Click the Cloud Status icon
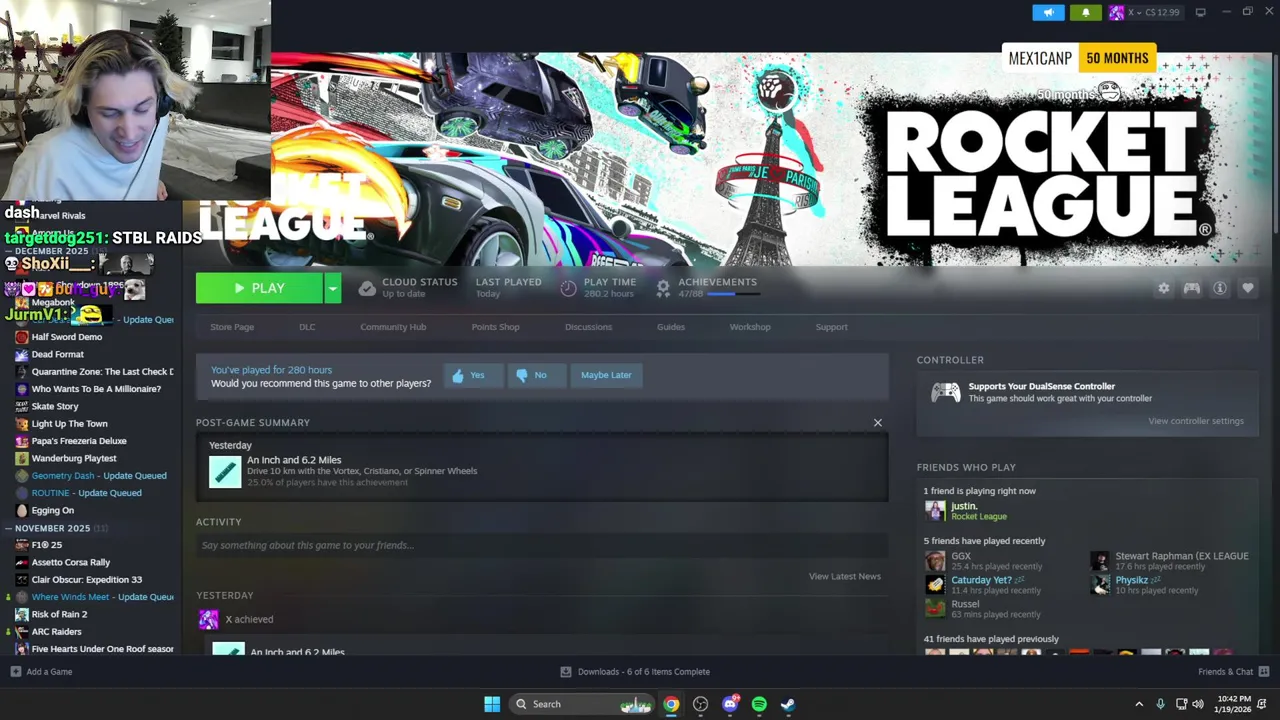Screen dimensions: 1280x720 [x=367, y=288]
